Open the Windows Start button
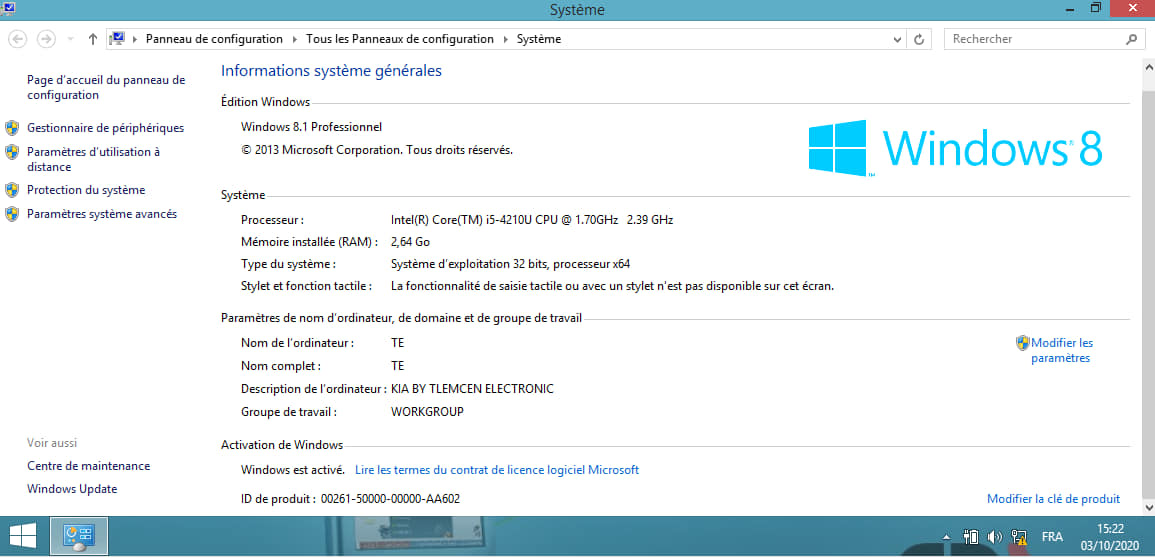Screen dimensions: 1155x558 pos(24,536)
